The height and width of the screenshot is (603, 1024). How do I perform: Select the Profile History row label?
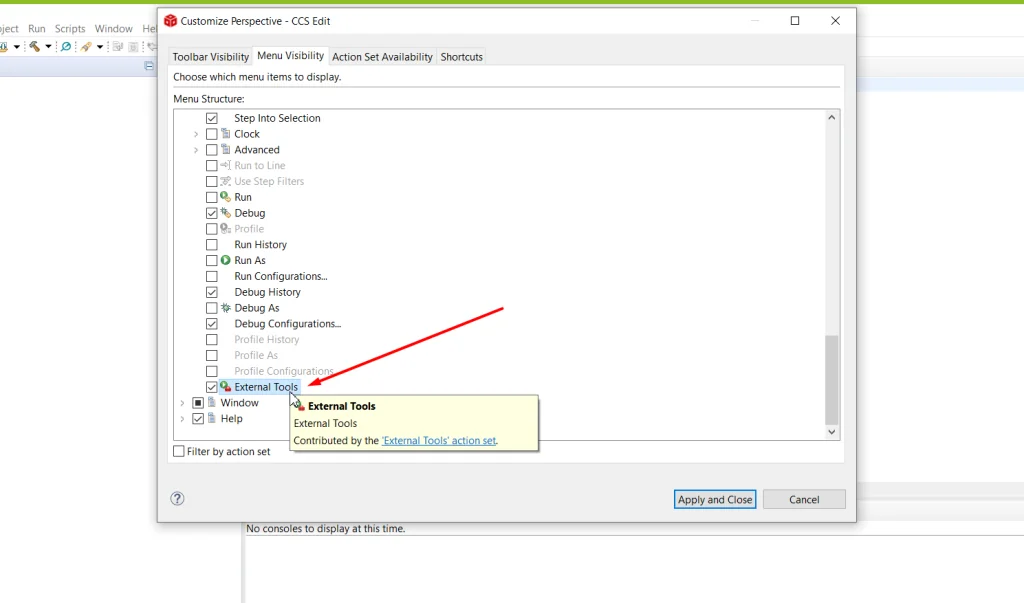(x=266, y=339)
